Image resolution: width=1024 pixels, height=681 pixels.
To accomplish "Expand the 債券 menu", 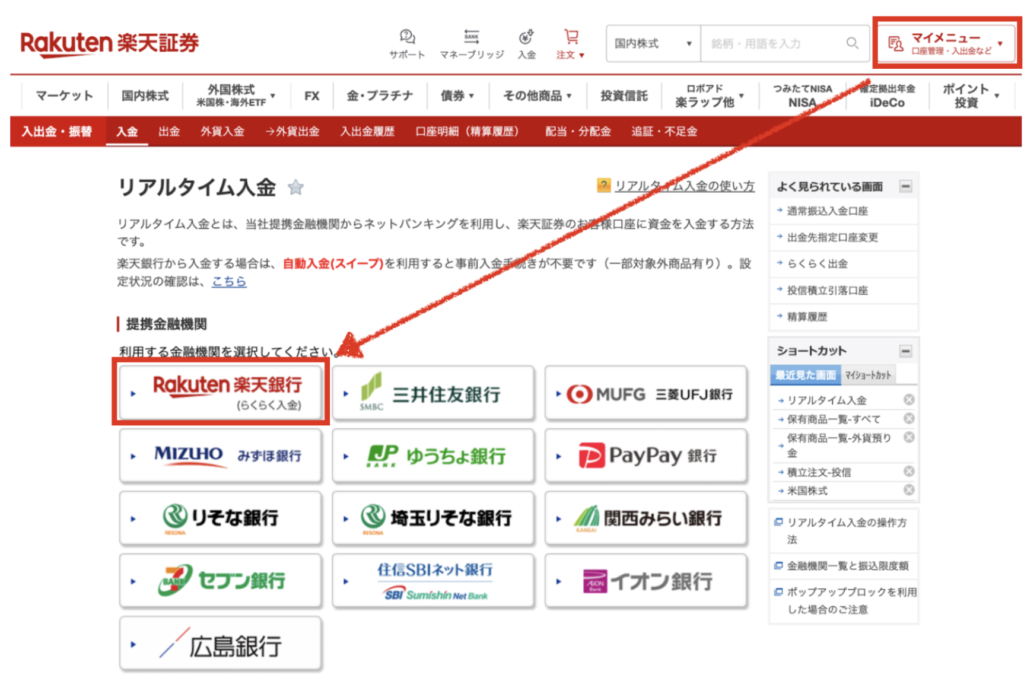I will pyautogui.click(x=457, y=95).
